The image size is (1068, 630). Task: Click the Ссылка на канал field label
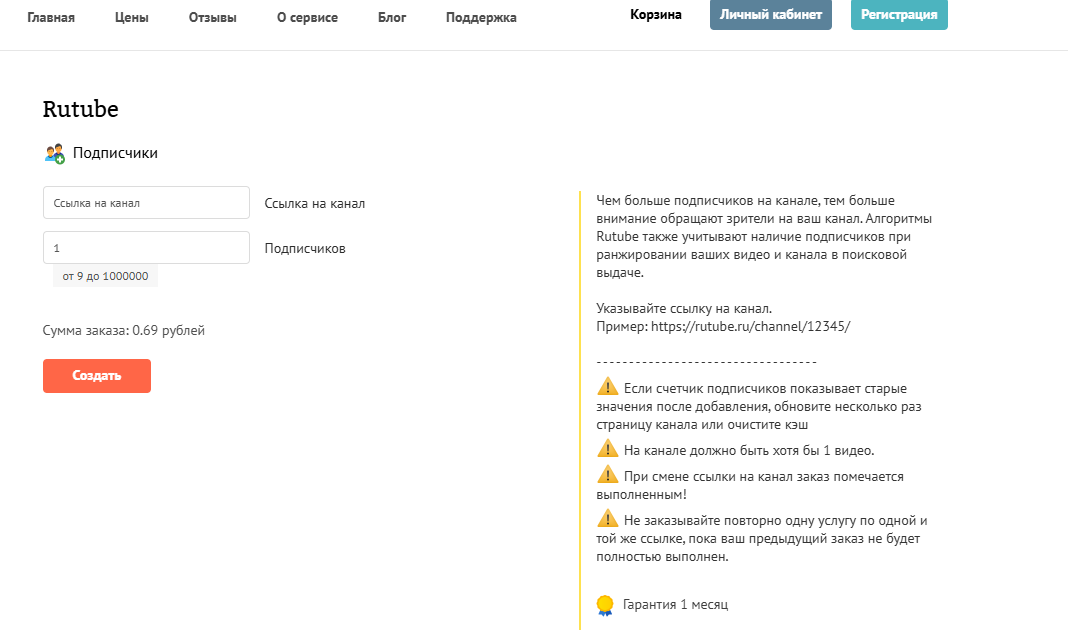click(x=315, y=204)
